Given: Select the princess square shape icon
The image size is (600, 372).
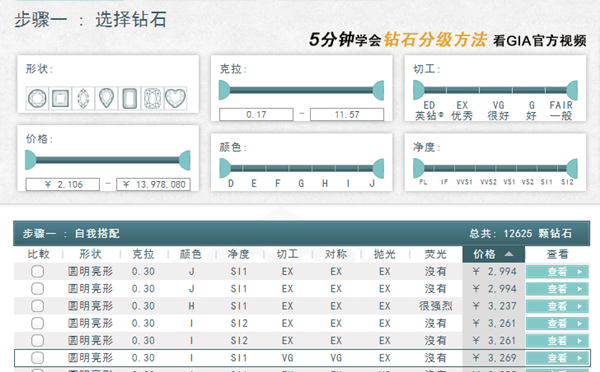Looking at the screenshot, I should [60, 98].
